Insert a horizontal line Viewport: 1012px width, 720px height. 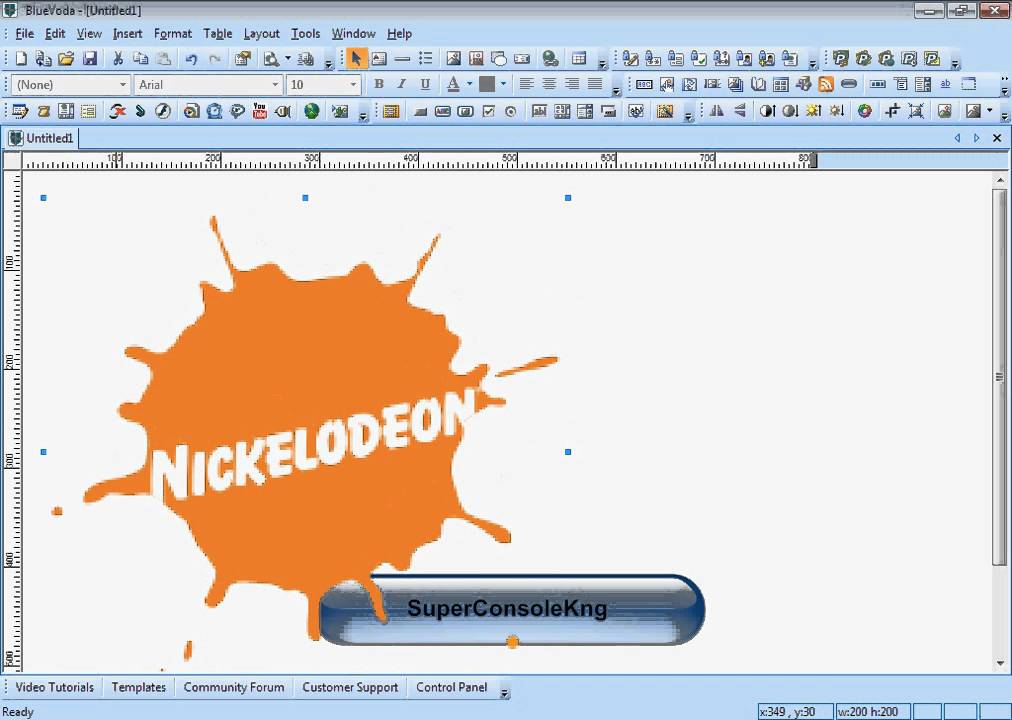point(402,59)
